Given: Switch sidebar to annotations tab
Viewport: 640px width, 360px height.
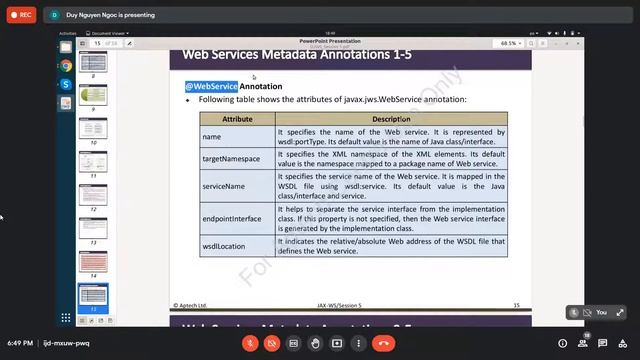Looking at the screenshot, I should coord(91,321).
